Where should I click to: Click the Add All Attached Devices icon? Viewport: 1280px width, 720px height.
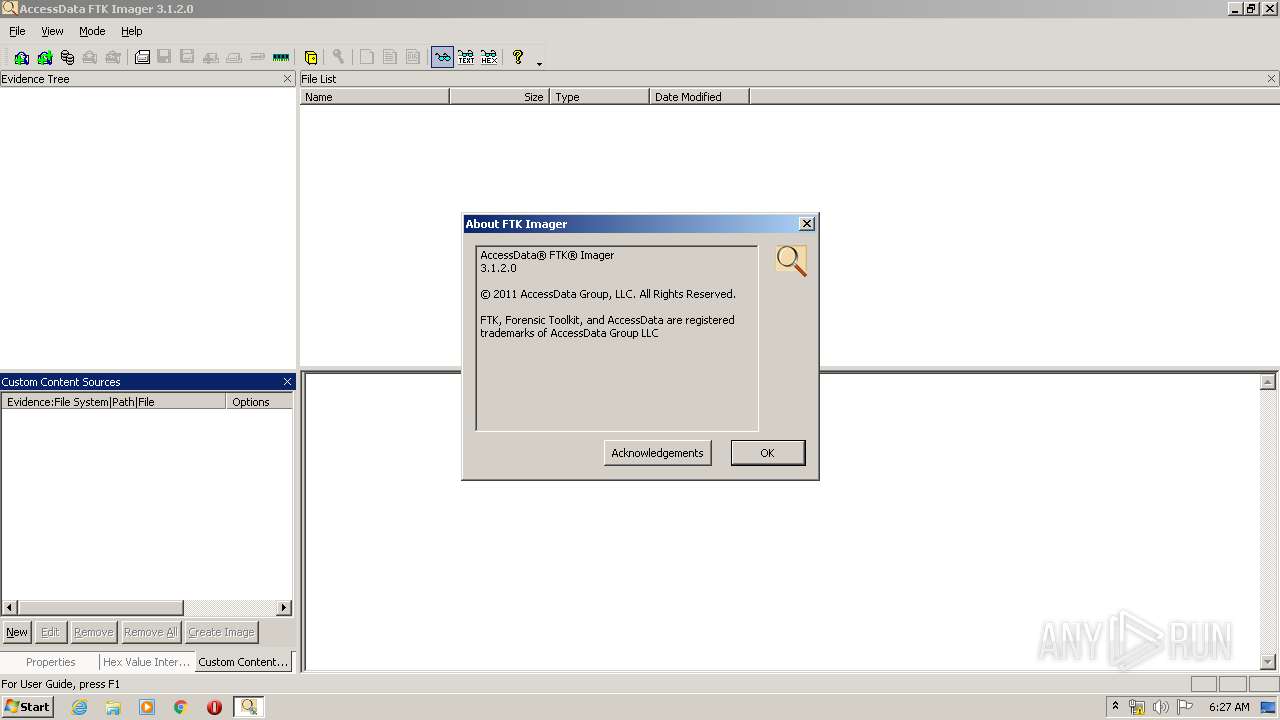44,57
